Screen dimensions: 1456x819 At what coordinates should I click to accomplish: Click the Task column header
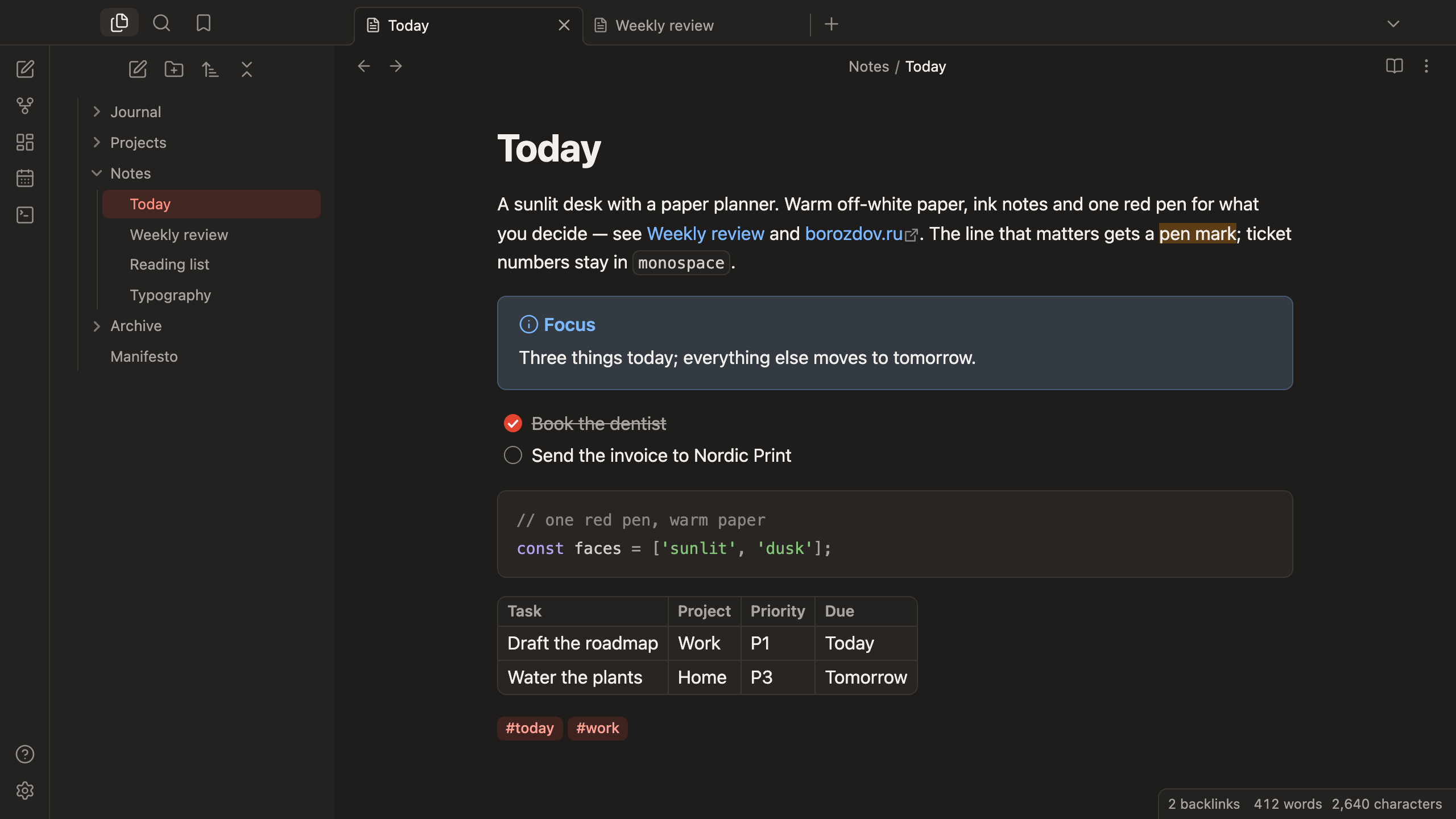click(582, 611)
